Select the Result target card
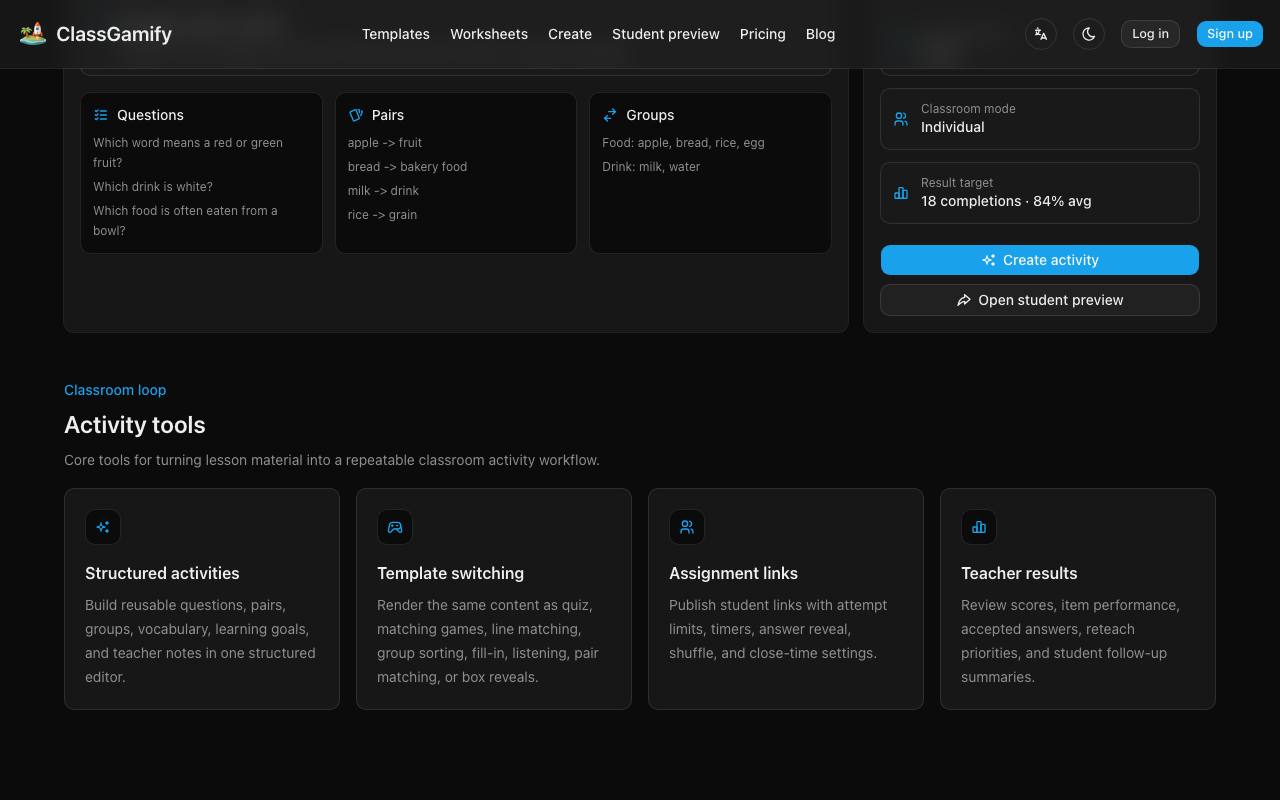 coord(1040,193)
